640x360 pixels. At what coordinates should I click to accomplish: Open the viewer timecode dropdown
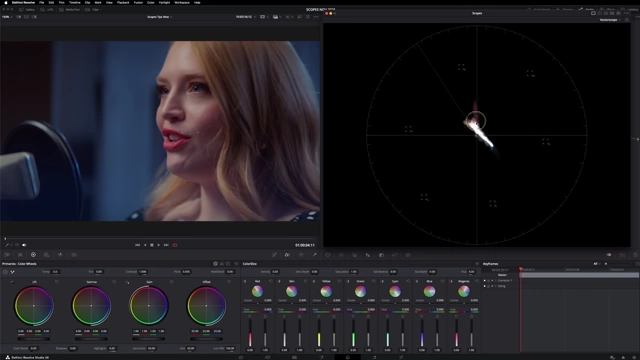click(x=246, y=17)
